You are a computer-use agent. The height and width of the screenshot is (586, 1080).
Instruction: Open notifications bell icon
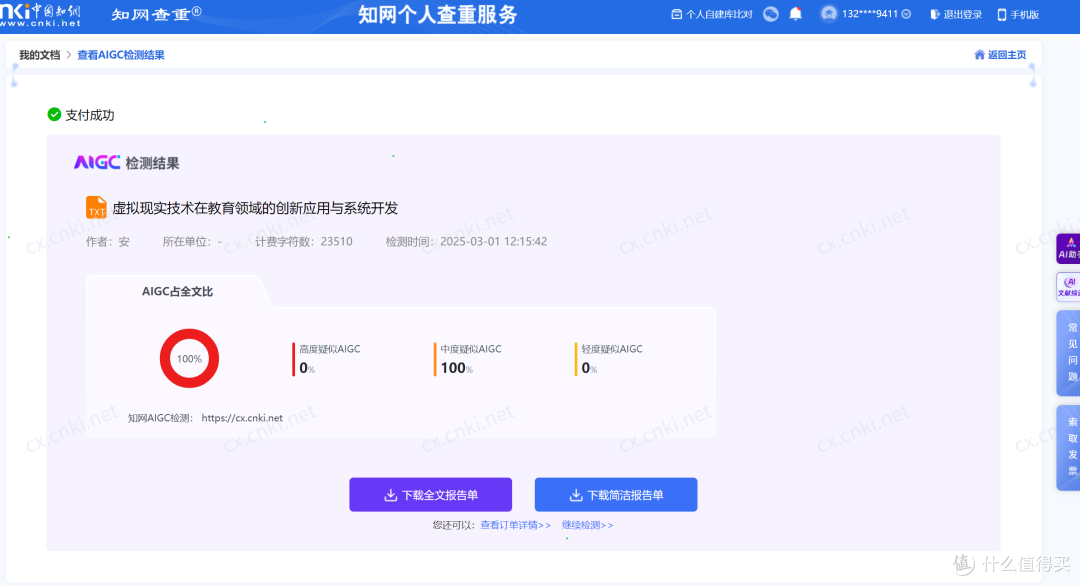pos(796,14)
